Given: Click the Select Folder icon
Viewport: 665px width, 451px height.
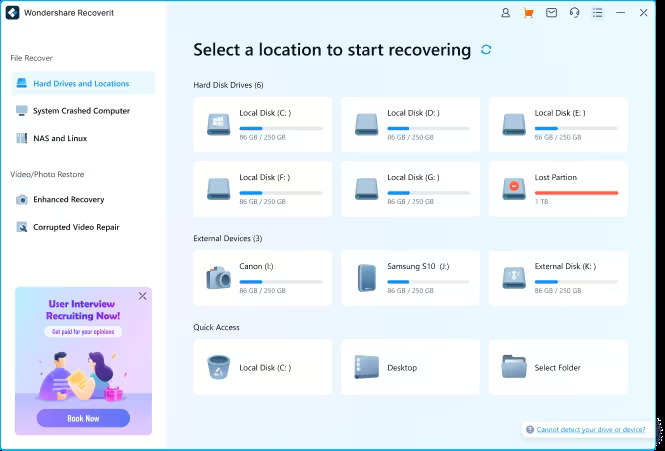Looking at the screenshot, I should point(514,367).
